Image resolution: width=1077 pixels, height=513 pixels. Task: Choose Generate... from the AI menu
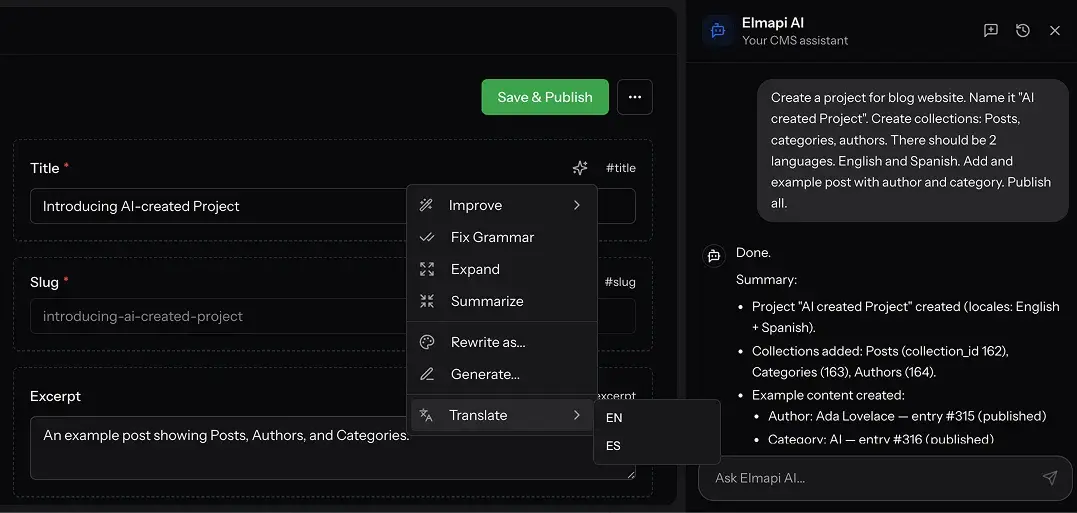[501, 374]
